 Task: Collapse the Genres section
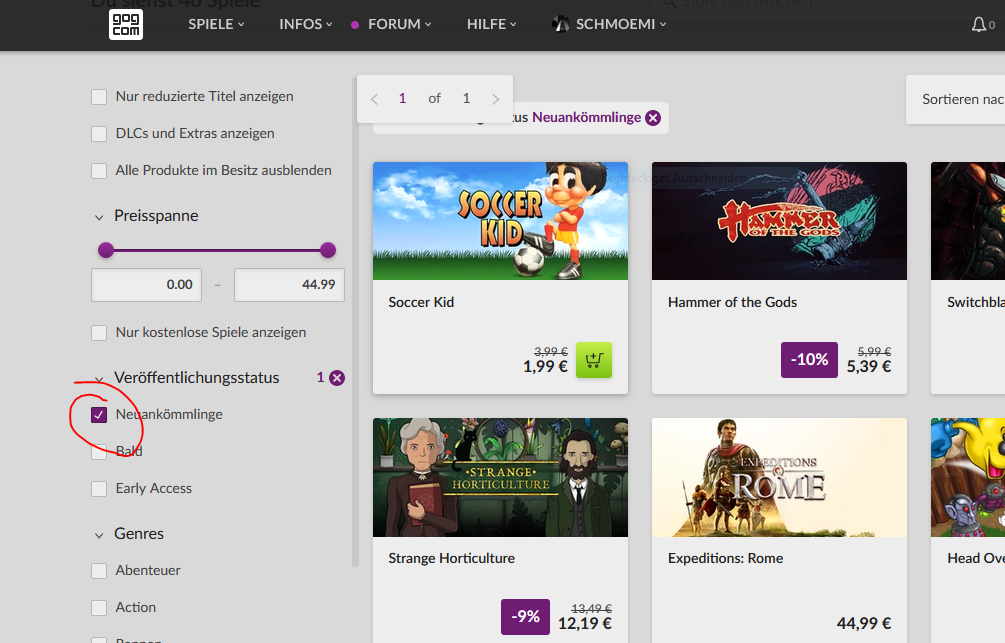(99, 535)
